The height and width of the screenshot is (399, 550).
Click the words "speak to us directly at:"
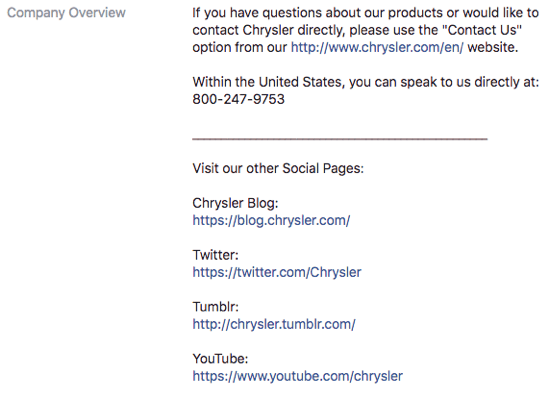pyautogui.click(x=470, y=82)
